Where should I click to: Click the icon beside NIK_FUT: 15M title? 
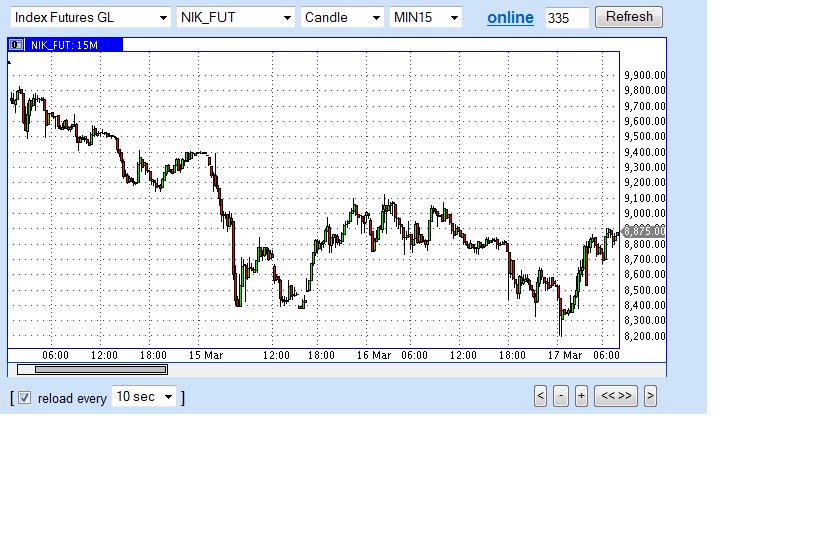click(x=16, y=45)
